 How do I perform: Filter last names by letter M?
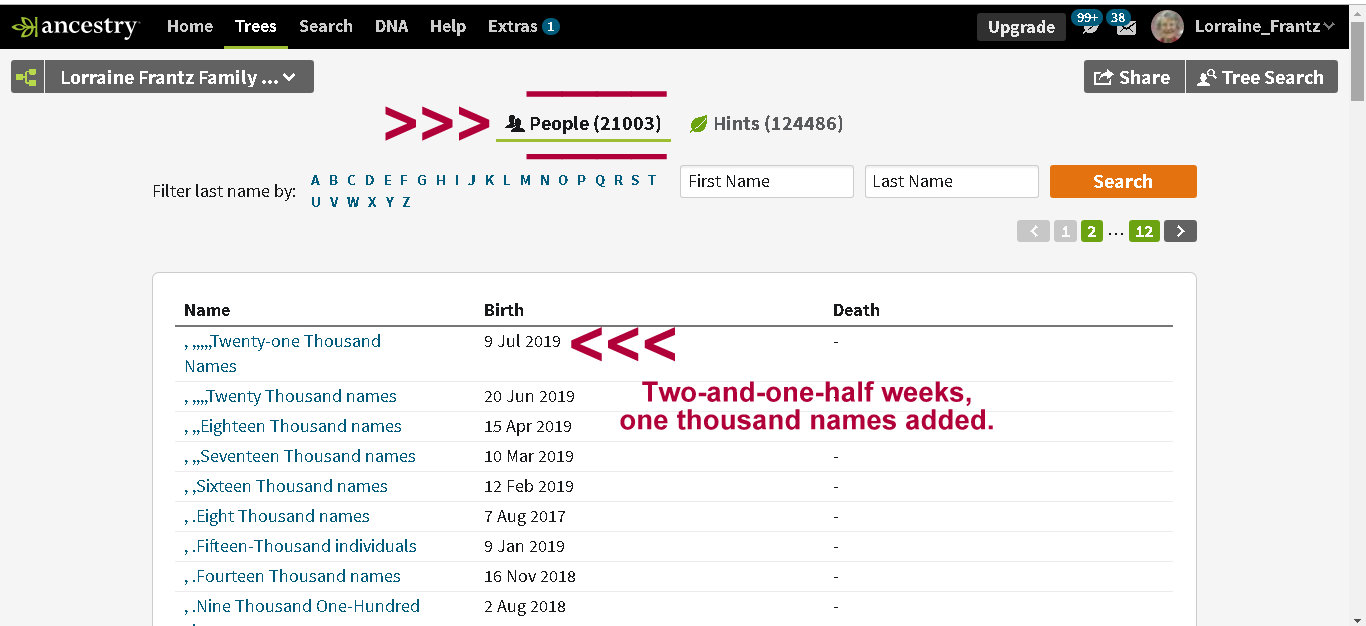pyautogui.click(x=525, y=180)
